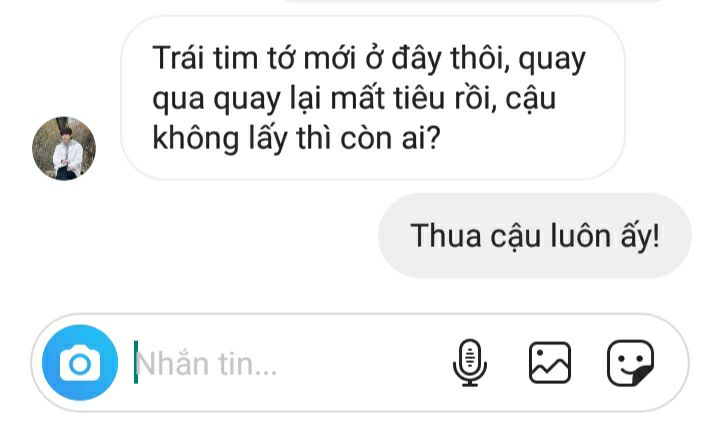Click the text 'không lấy thì còn ai?'

(x=296, y=138)
